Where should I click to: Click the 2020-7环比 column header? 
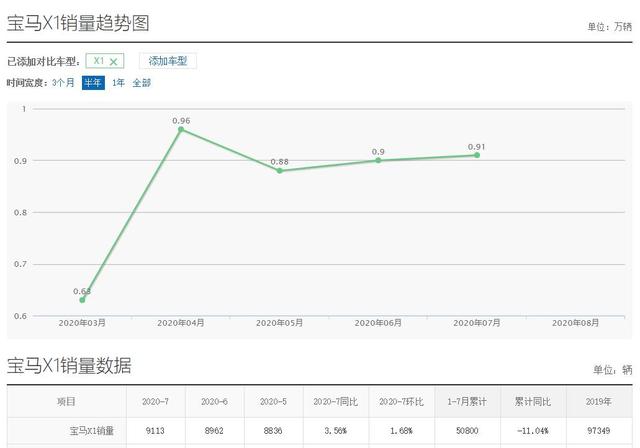coord(401,401)
